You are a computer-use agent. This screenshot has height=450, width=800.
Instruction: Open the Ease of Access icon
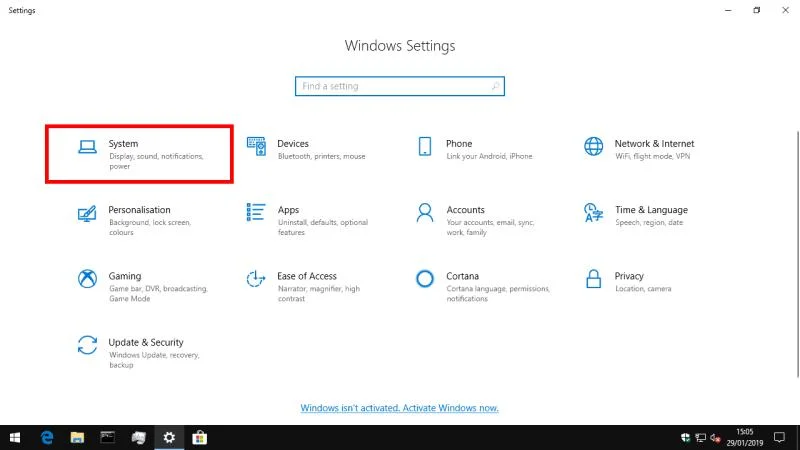[256, 279]
